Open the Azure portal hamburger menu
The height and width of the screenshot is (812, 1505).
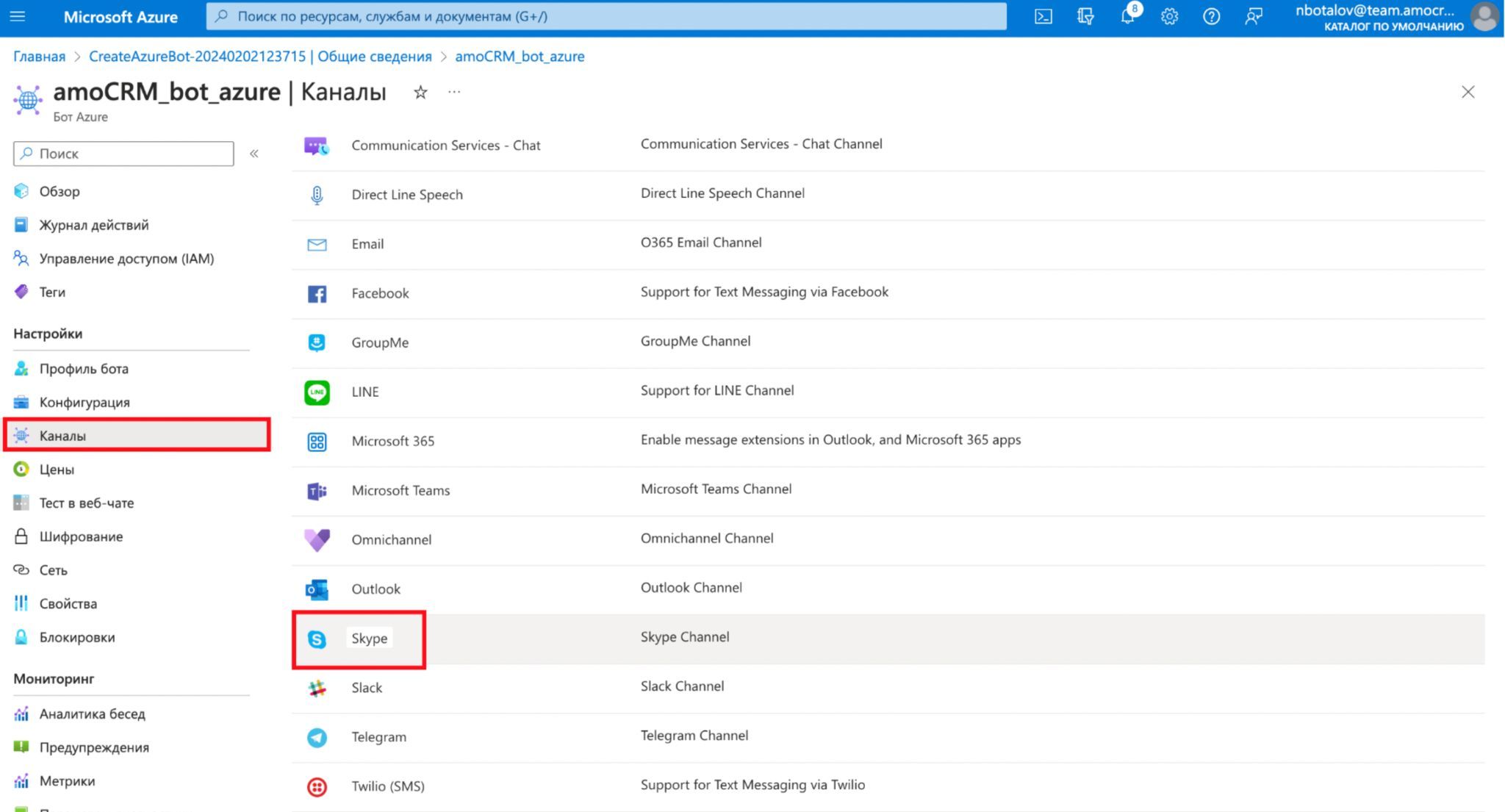click(18, 16)
